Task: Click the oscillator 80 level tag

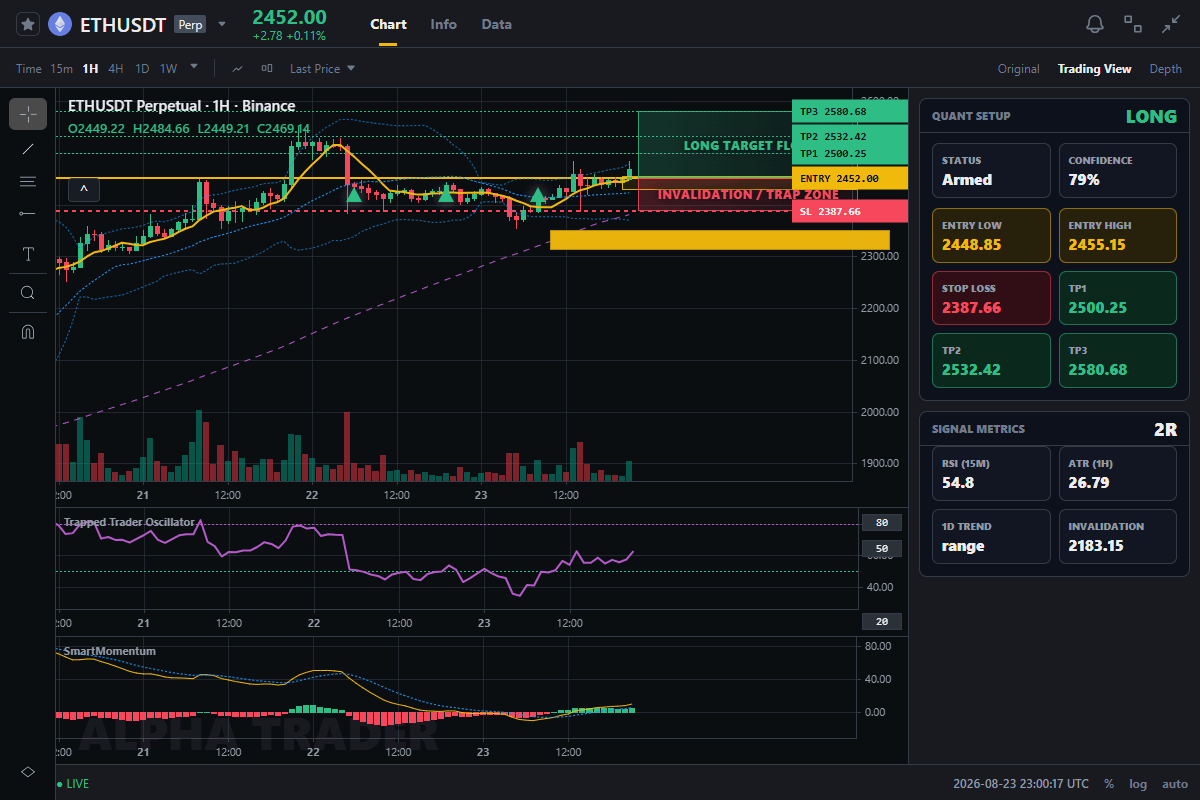Action: (882, 522)
